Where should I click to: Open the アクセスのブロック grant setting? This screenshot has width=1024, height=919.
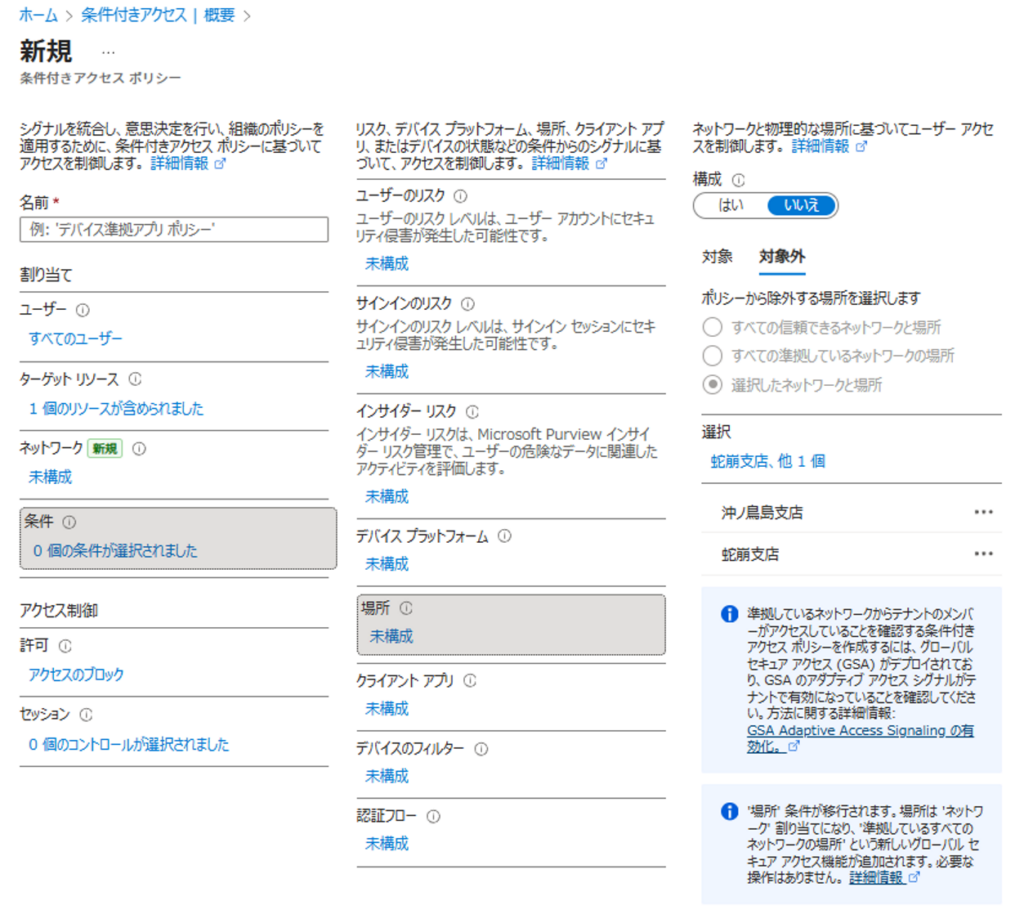click(77, 675)
